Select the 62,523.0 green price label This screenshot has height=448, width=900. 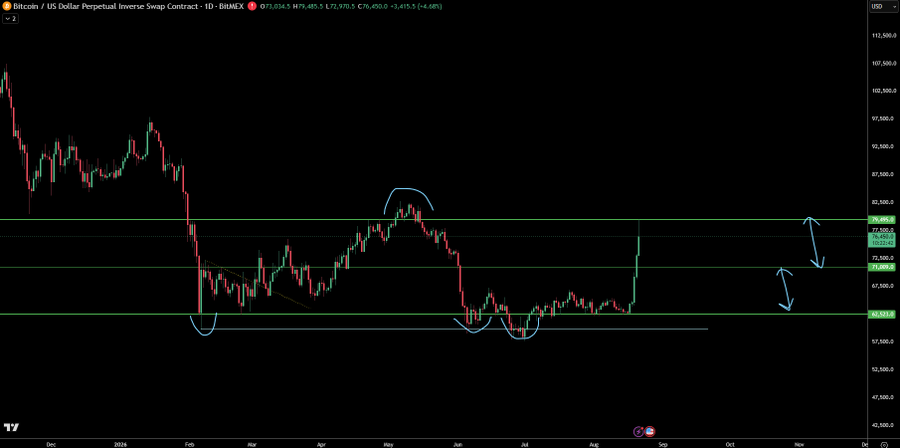click(883, 314)
